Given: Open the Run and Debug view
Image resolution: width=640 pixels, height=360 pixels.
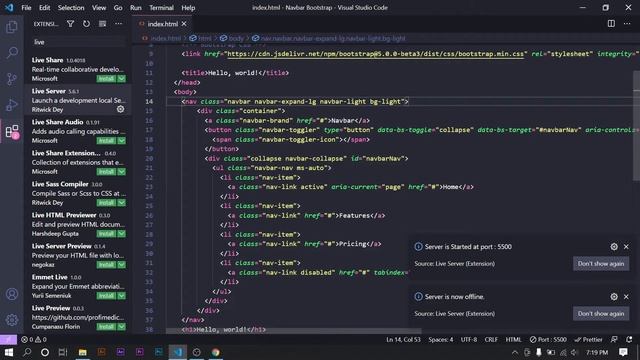Looking at the screenshot, I should tap(12, 105).
